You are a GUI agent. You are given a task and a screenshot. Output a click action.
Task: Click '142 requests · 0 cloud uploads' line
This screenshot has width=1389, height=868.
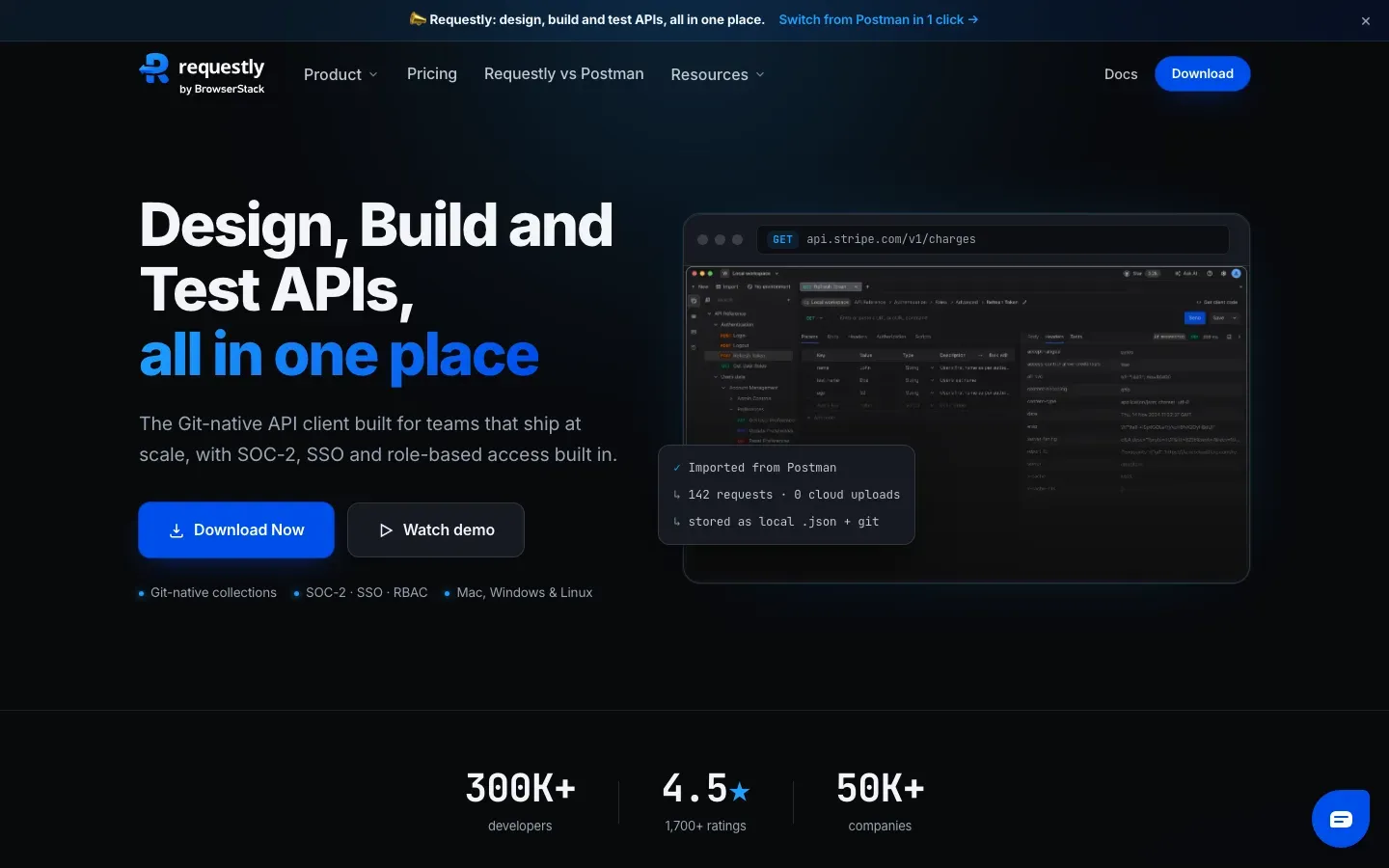(794, 495)
